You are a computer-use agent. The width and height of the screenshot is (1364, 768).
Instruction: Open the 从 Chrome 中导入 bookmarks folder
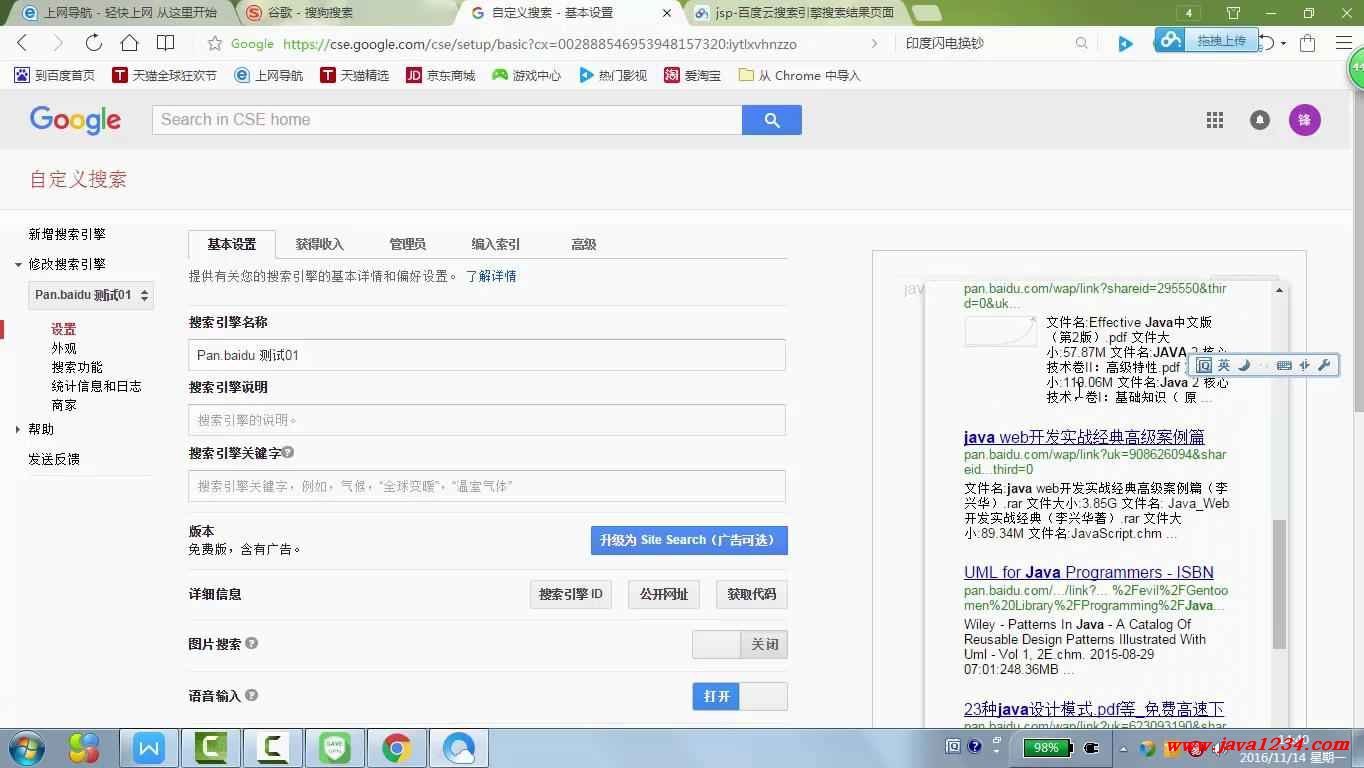799,75
